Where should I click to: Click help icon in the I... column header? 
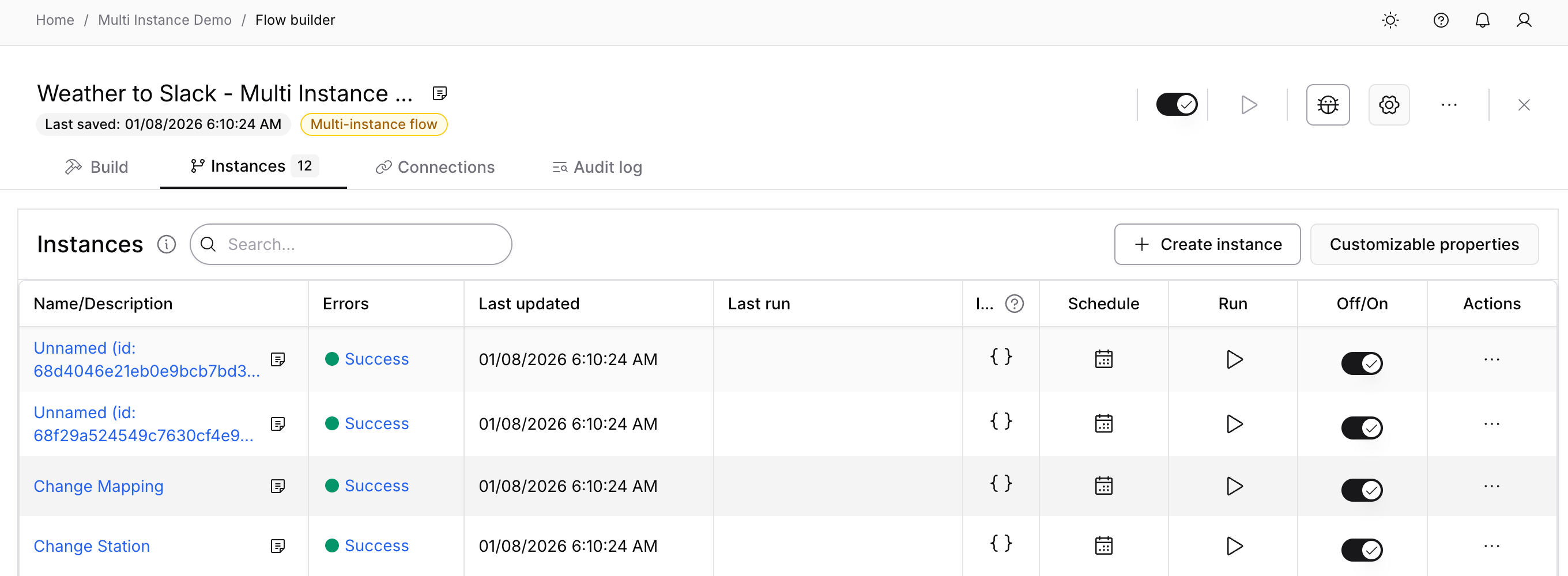point(1014,304)
